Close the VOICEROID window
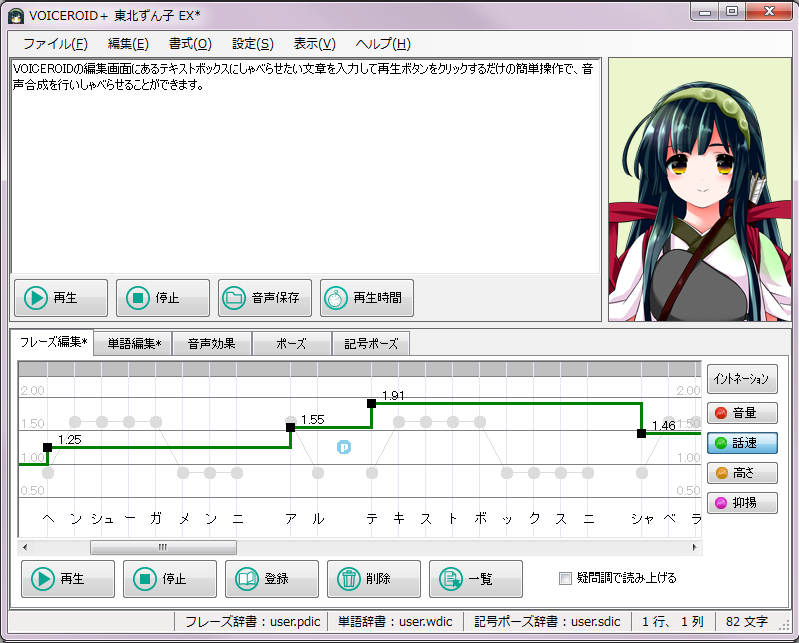Screen dimensions: 799x643 tap(769, 12)
